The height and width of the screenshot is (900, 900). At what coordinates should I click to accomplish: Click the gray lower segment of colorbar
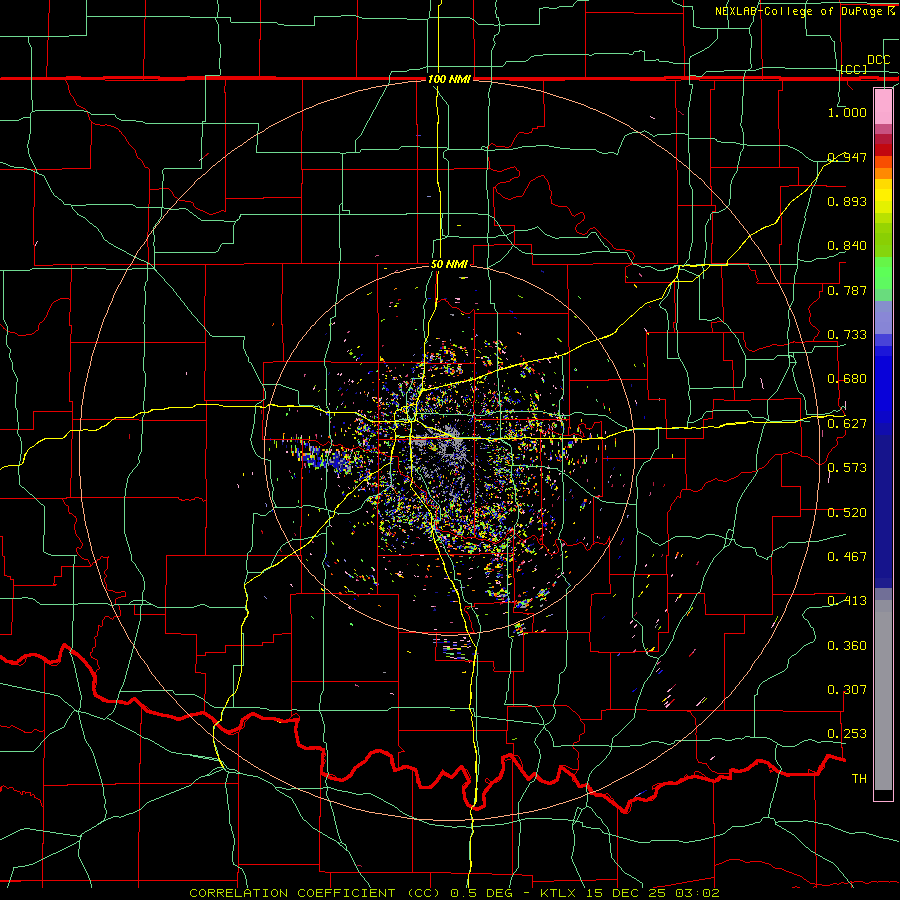coord(883,695)
